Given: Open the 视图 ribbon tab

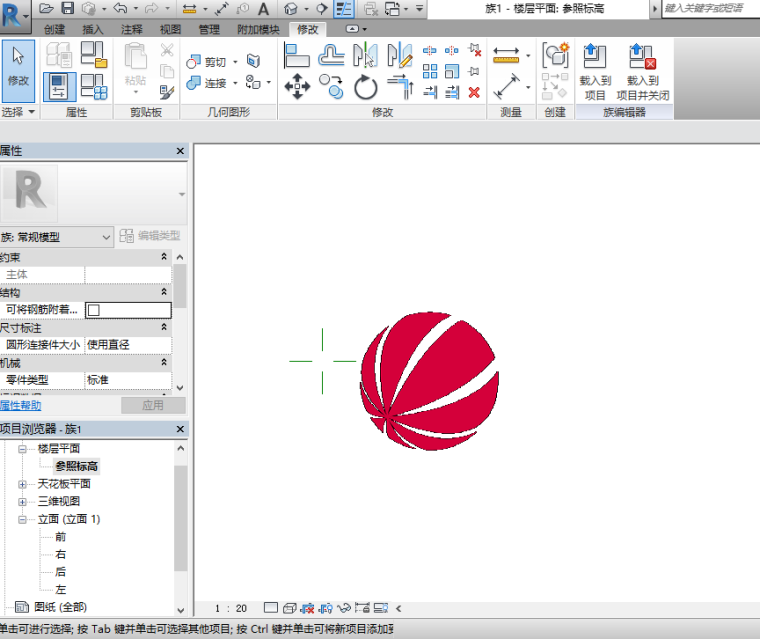Looking at the screenshot, I should click(171, 30).
